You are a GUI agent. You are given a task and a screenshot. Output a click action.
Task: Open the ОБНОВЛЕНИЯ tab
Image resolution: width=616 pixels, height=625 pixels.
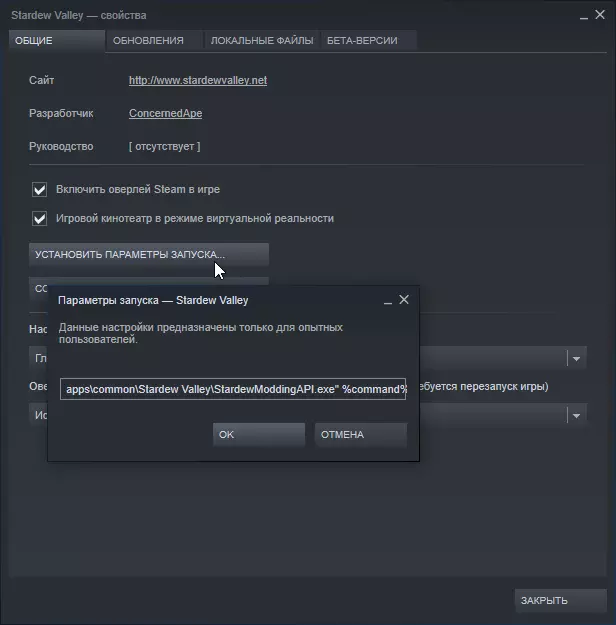[x=154, y=41]
